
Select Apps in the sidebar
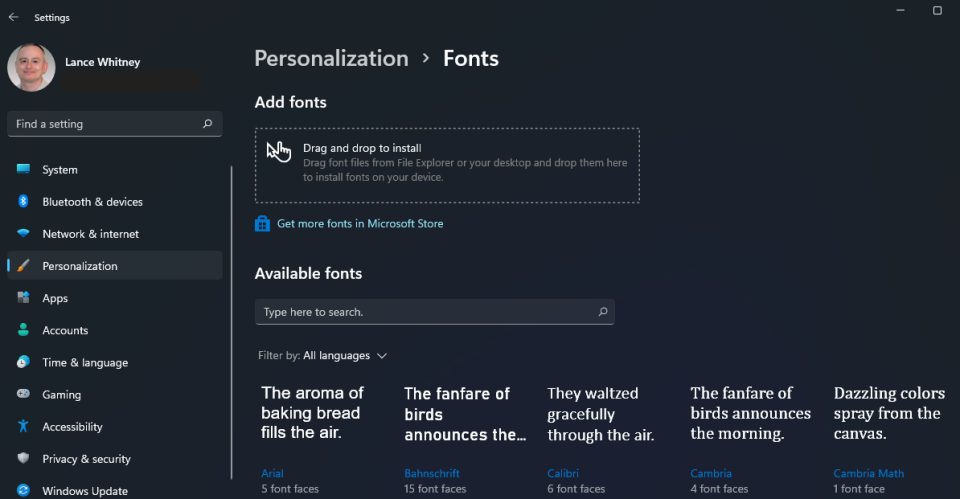(x=114, y=298)
